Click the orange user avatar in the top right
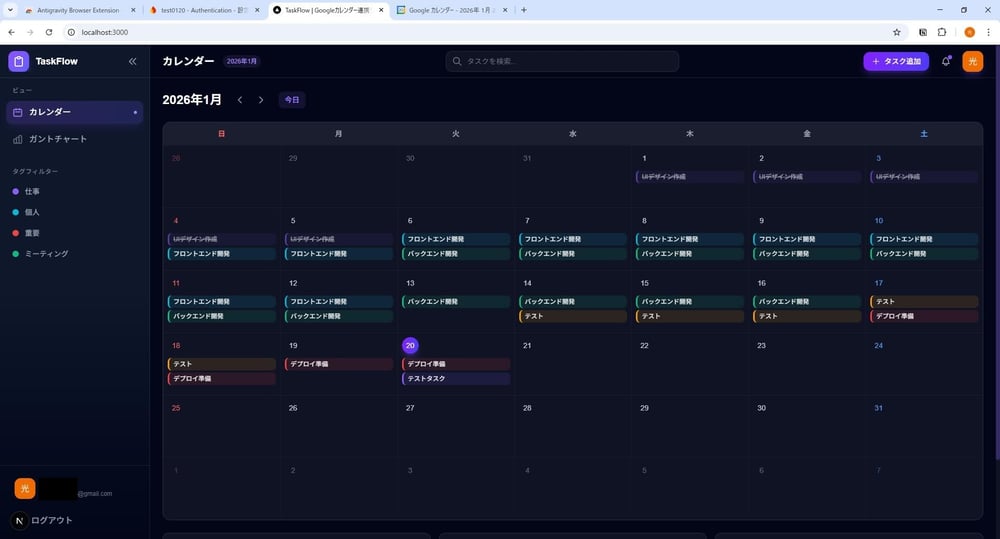Image resolution: width=1000 pixels, height=539 pixels. 972,61
